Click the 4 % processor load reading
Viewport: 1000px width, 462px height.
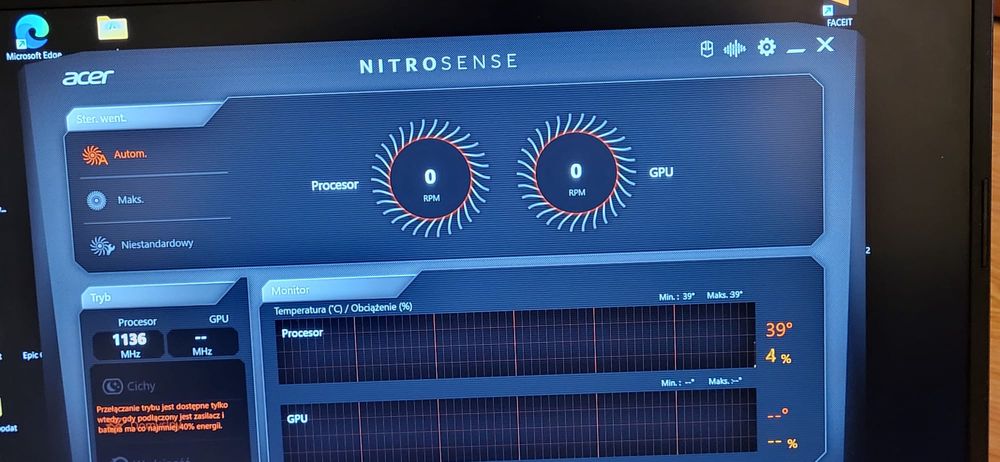[778, 357]
